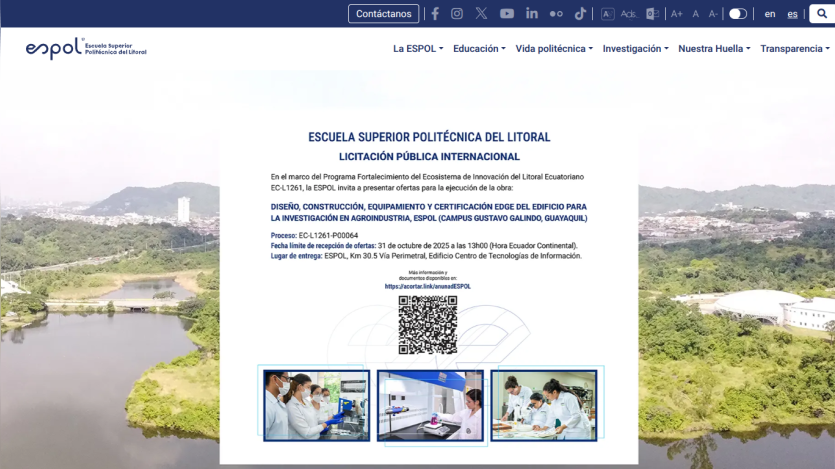
Task: Decrease font size with A- icon
Action: click(x=713, y=14)
